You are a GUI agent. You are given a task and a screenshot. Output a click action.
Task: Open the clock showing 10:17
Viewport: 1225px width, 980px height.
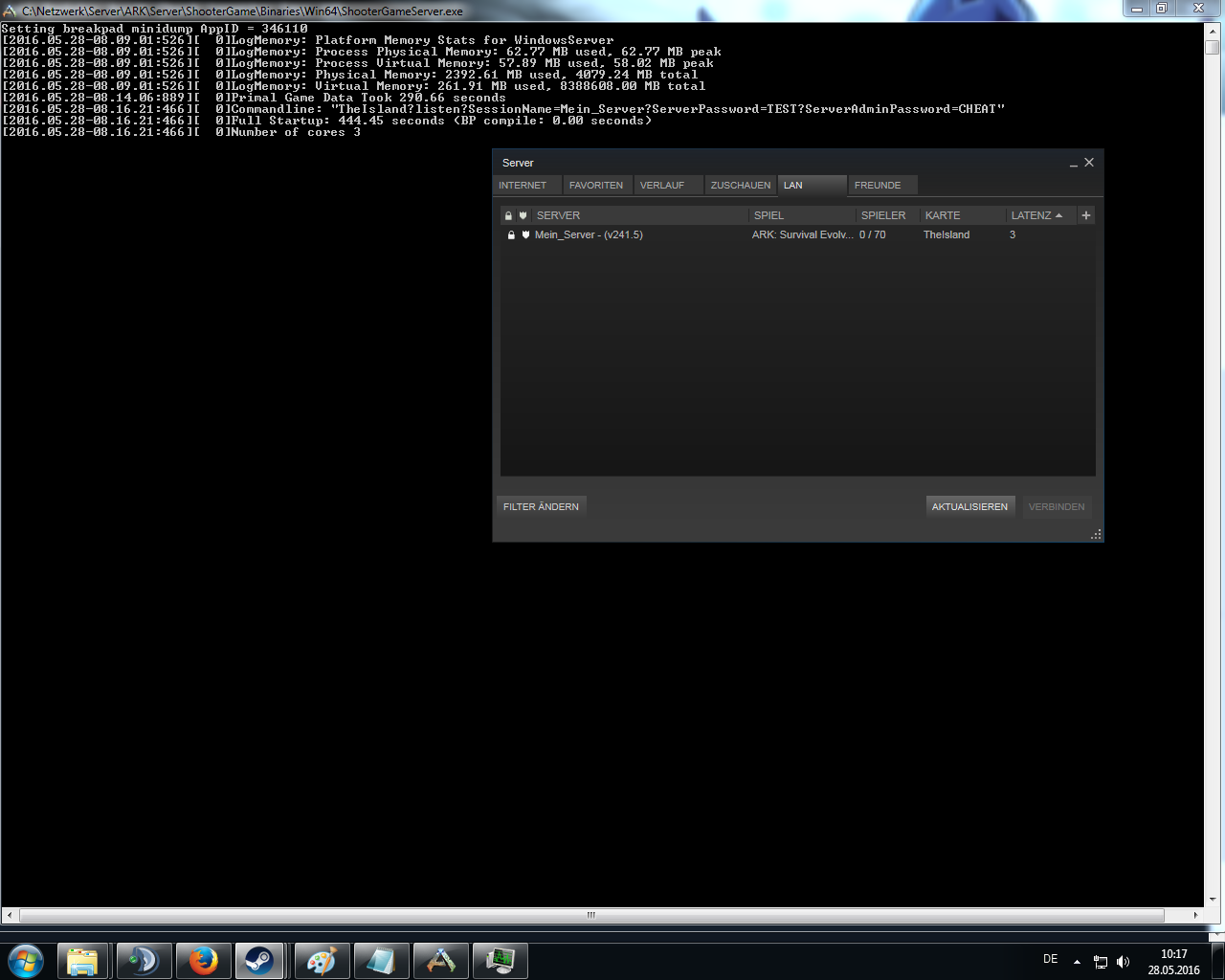click(1173, 961)
